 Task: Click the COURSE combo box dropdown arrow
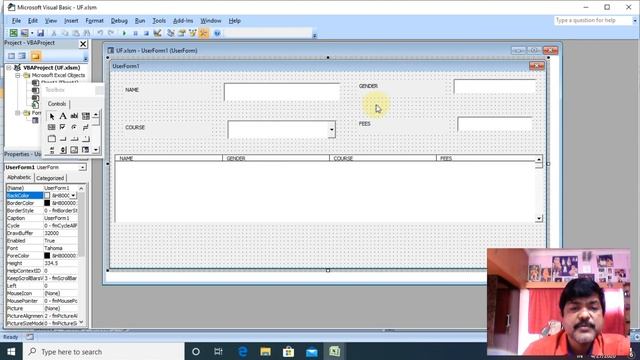pos(331,130)
